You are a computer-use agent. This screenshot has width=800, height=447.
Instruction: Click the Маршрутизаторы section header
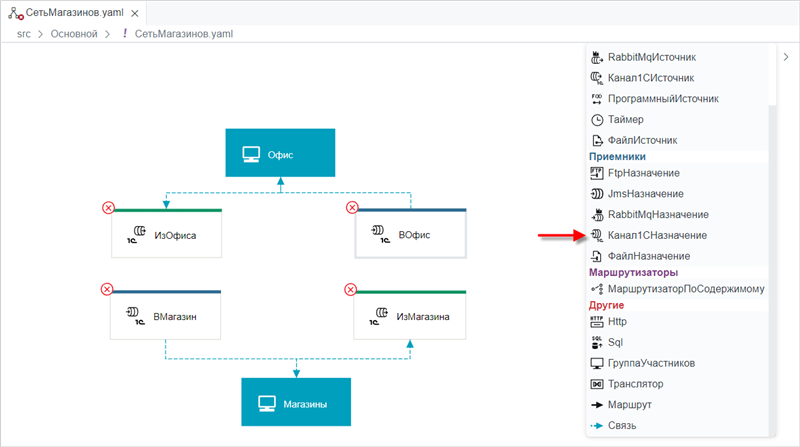click(633, 272)
